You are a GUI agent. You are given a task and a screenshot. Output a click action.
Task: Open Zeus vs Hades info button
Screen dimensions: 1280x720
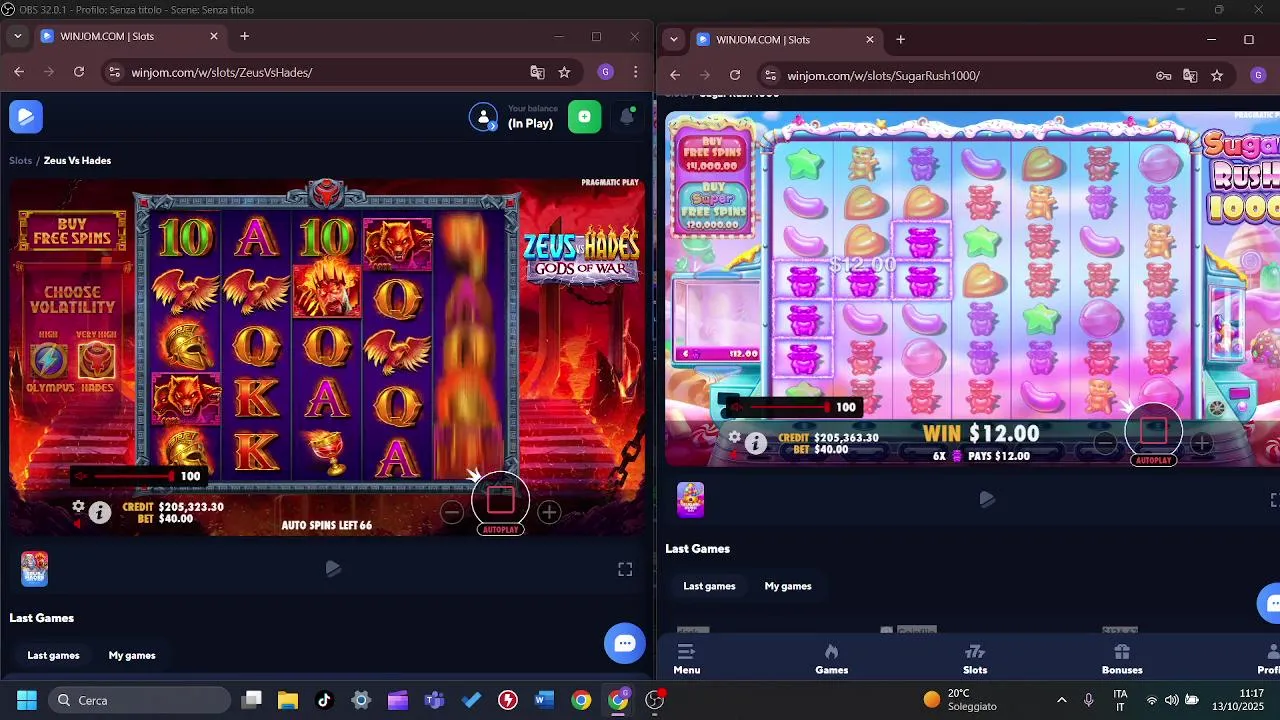pos(100,513)
